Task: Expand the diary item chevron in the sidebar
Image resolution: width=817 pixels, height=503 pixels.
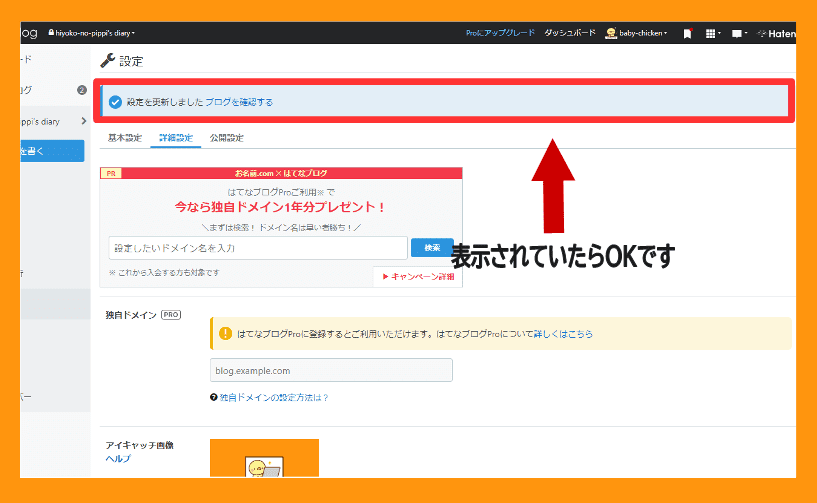Action: [83, 121]
